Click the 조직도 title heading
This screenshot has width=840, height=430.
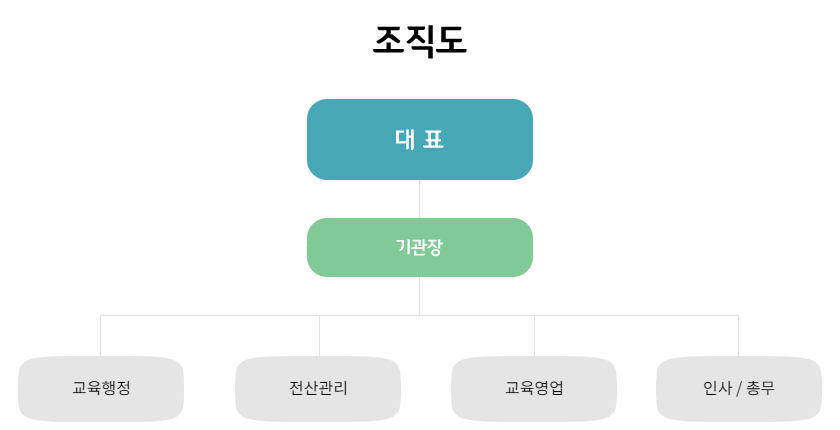coord(419,40)
